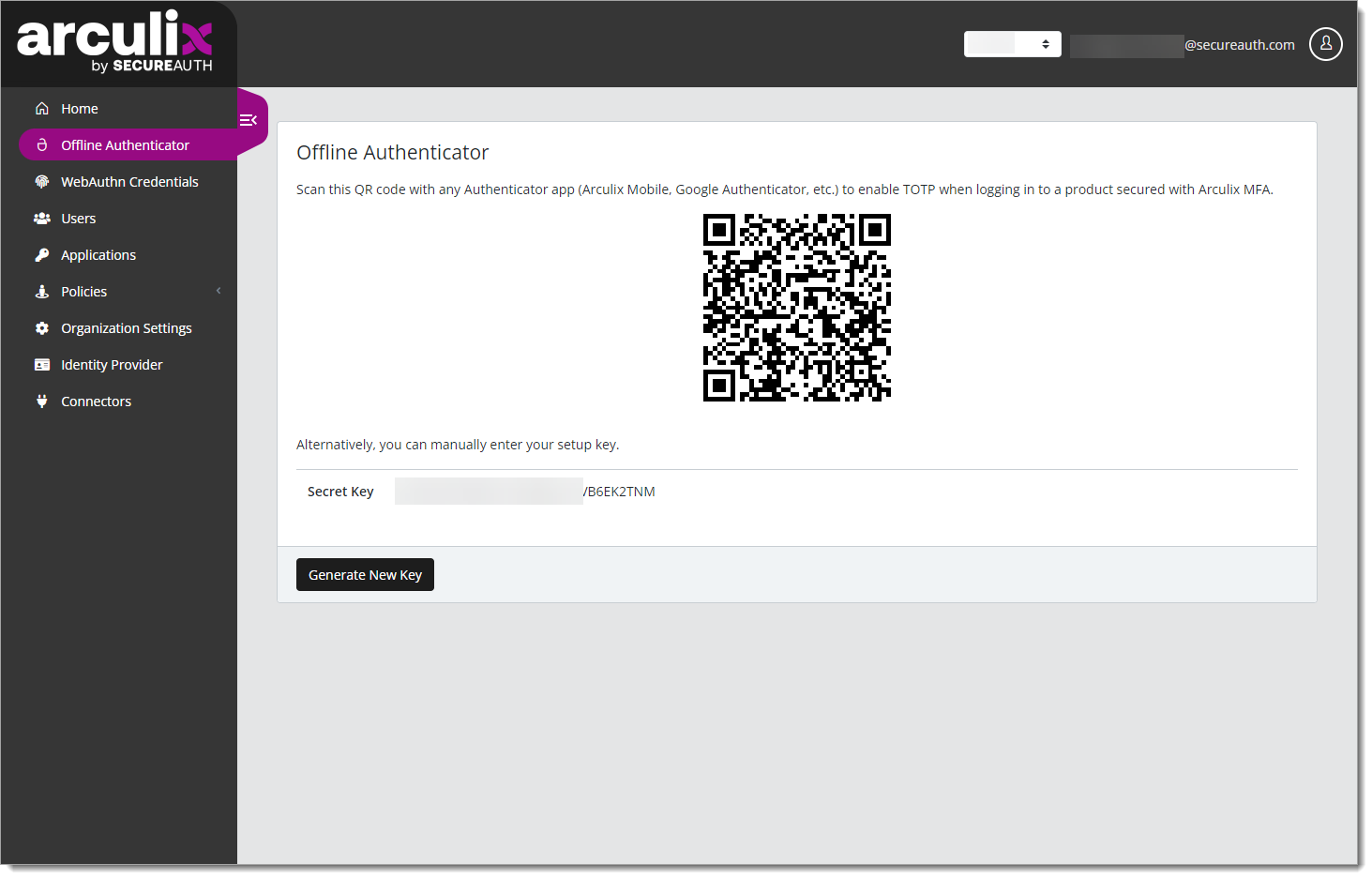Screen dimensions: 1372x879
Task: Click the Applications key icon
Action: click(x=42, y=255)
